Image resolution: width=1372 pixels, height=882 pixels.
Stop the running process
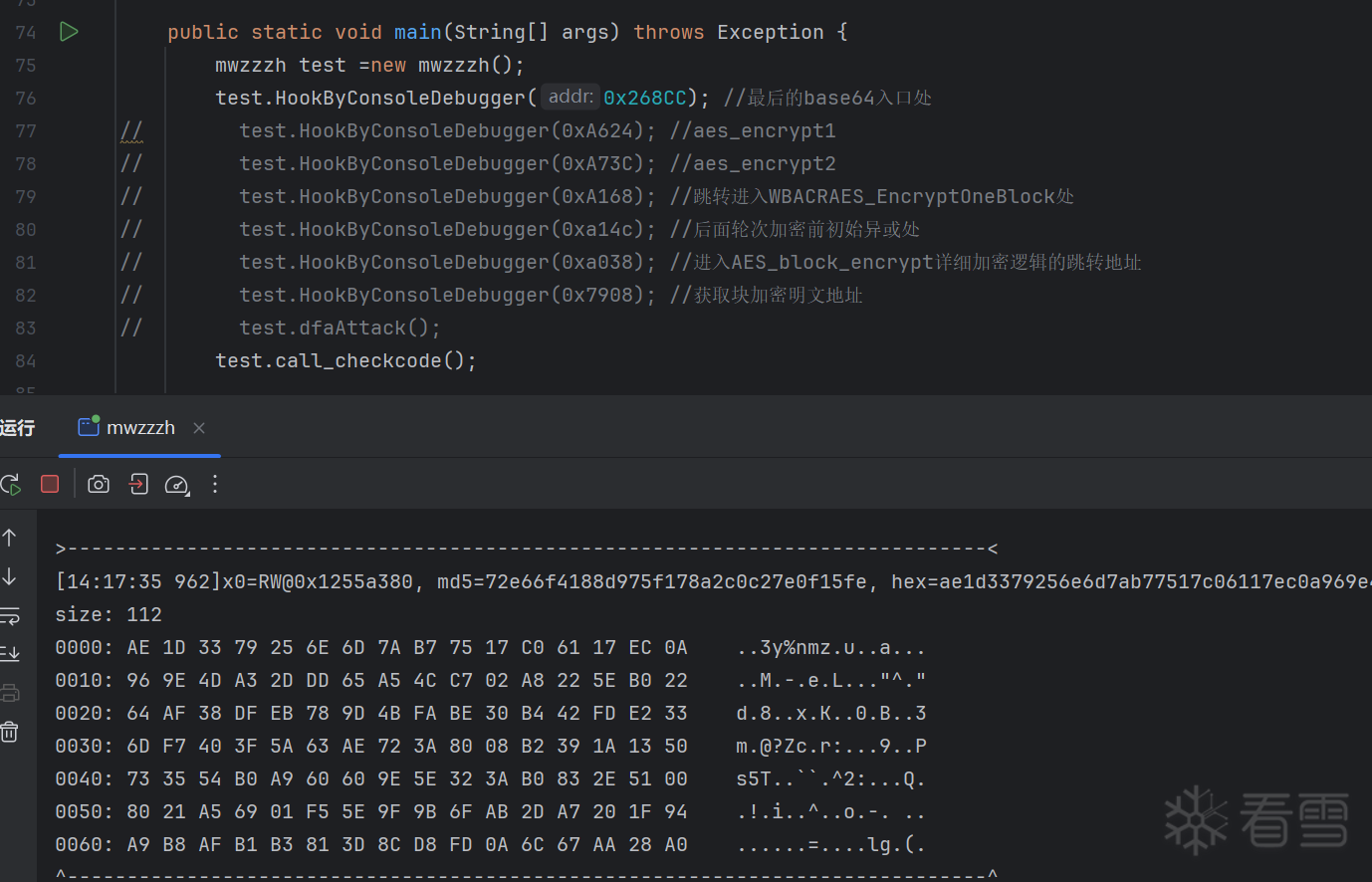50,484
